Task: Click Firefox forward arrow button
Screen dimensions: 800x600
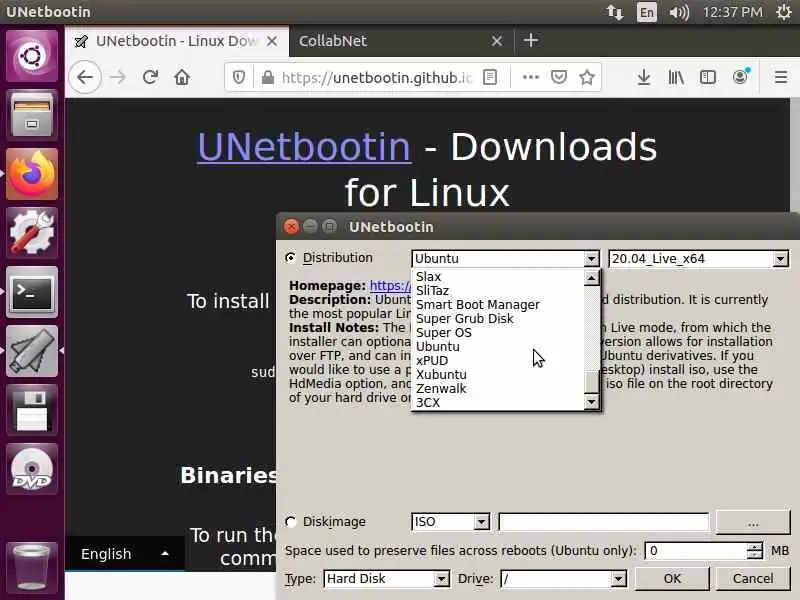Action: pyautogui.click(x=118, y=78)
